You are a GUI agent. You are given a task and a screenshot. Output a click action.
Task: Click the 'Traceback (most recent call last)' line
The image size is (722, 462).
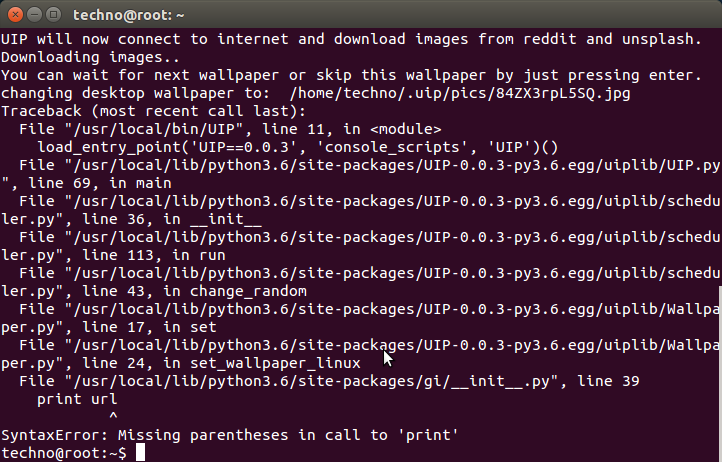tap(153, 111)
